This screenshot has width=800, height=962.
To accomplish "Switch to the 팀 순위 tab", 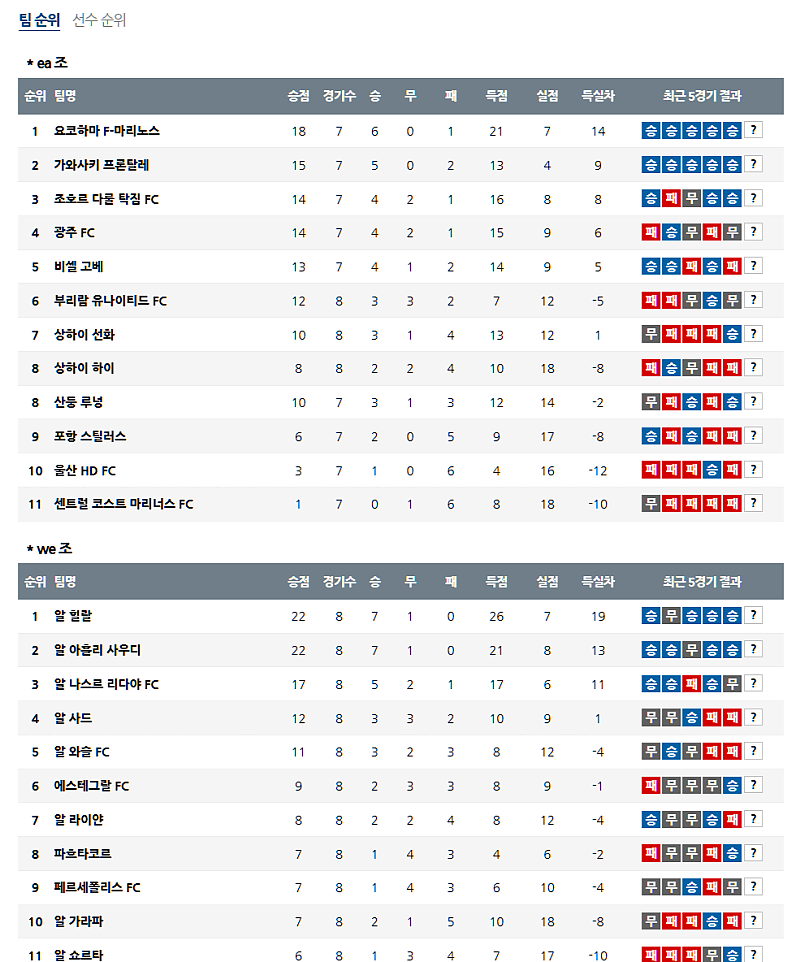I will (x=39, y=20).
